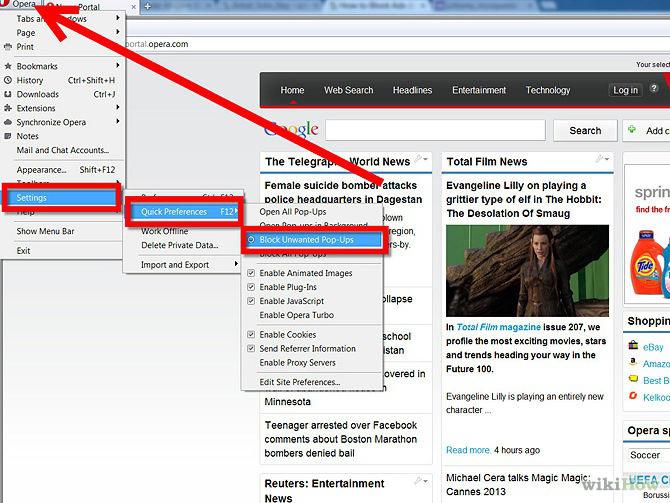Screen dimensions: 670x503
Task: Open Total Film News widget settings wrench
Action: click(602, 159)
